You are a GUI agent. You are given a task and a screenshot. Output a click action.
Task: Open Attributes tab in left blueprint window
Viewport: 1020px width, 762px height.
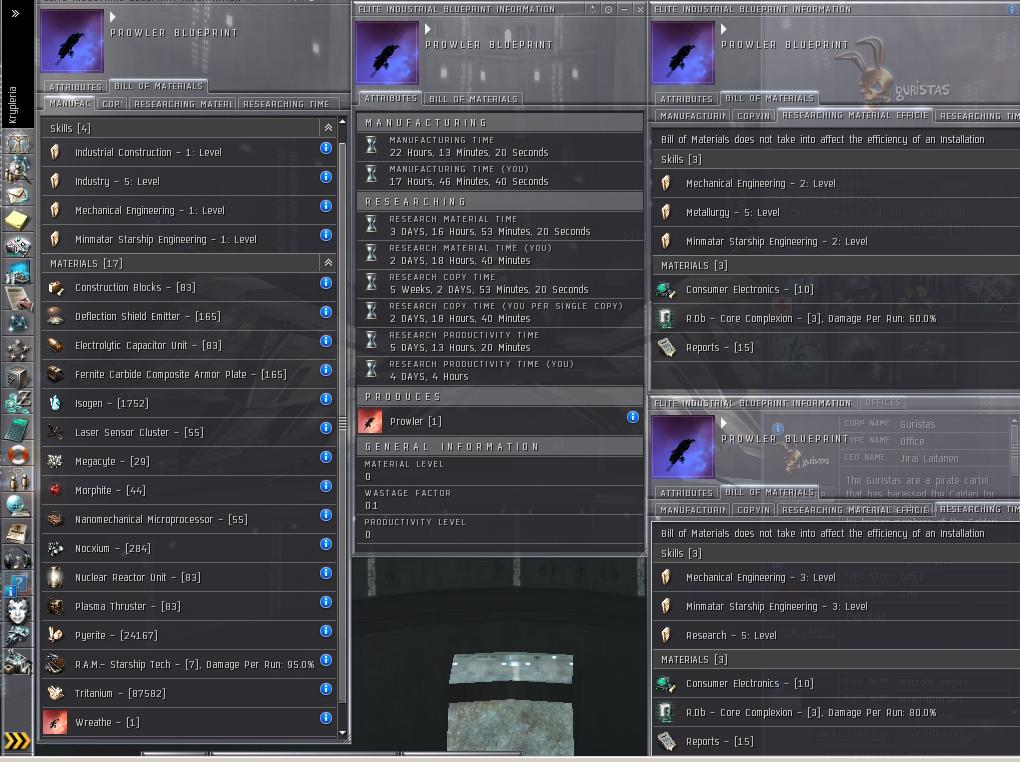click(75, 87)
